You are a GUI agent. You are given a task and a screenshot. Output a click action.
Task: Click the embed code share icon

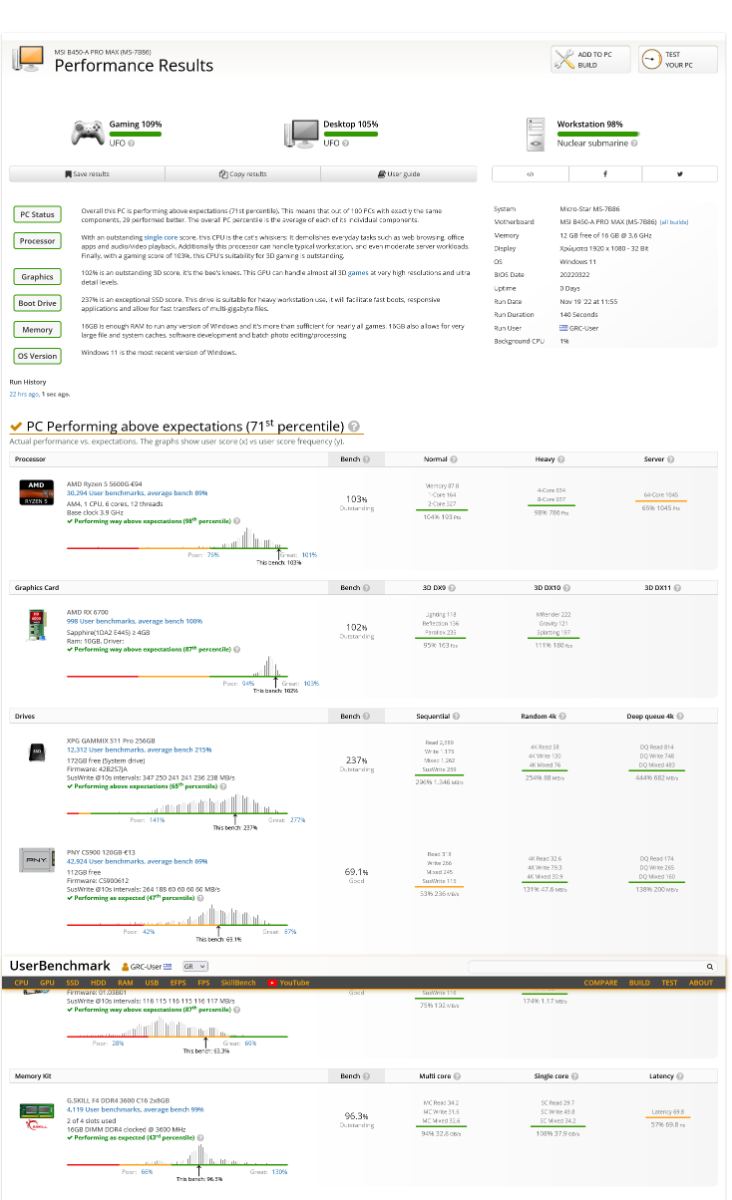pos(530,174)
